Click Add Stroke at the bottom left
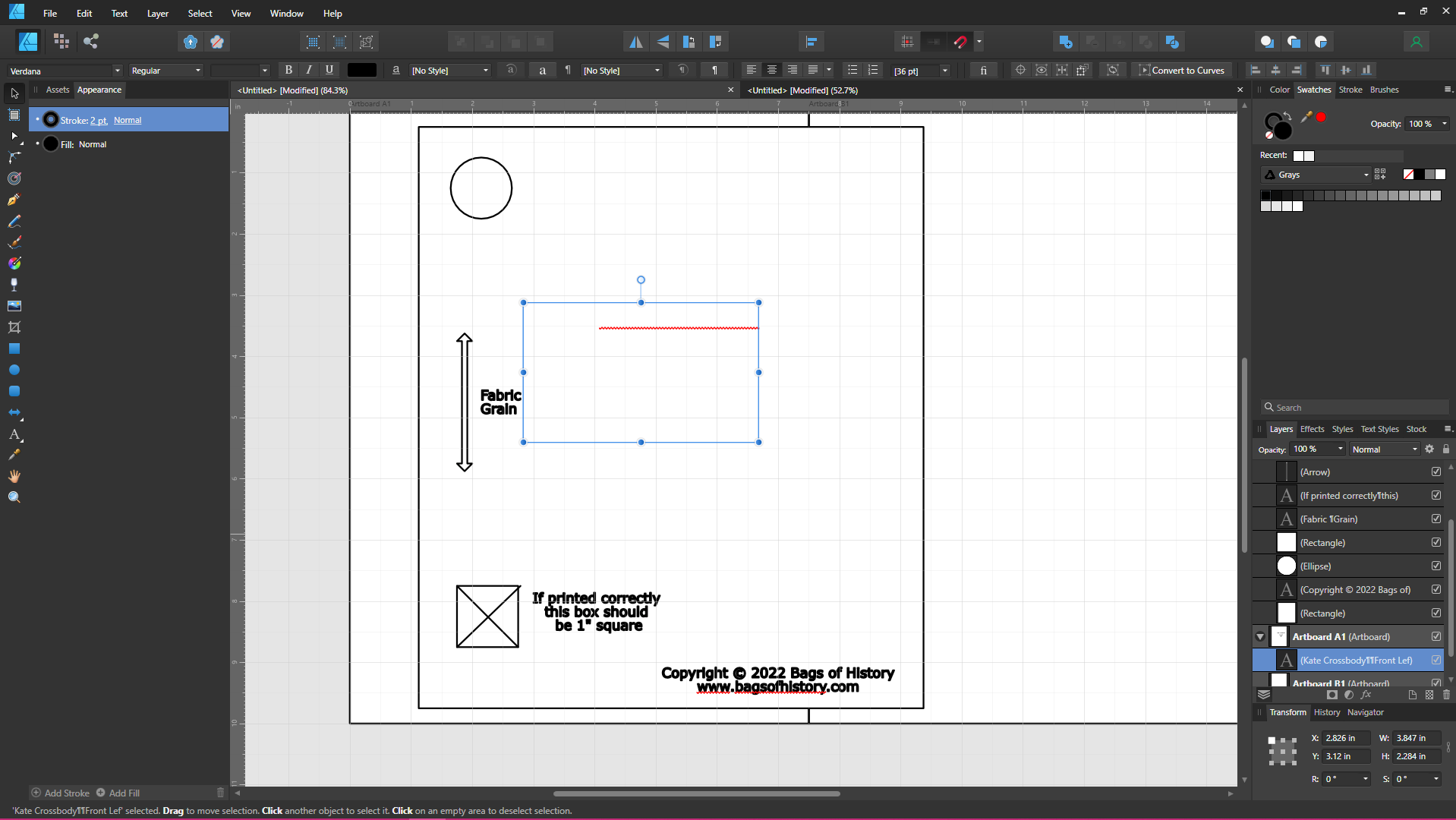Image resolution: width=1456 pixels, height=820 pixels. point(66,793)
